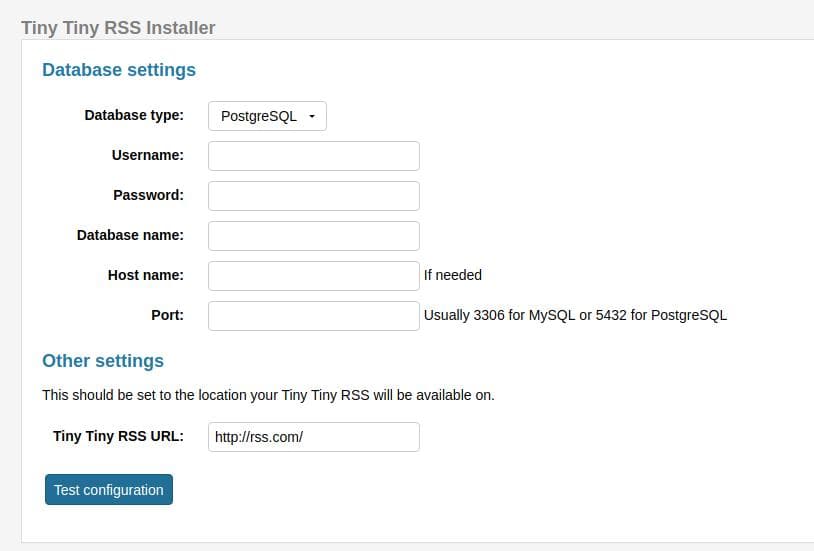Click the 'Tiny Tiny RSS URL:' label
The image size is (814, 551).
pos(118,436)
